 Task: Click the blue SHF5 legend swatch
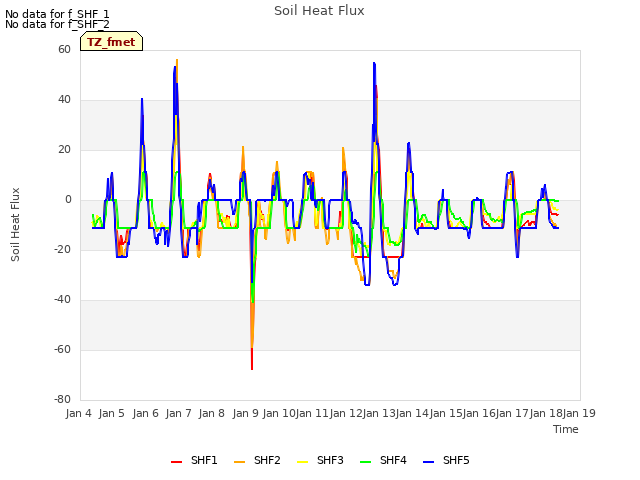pyautogui.click(x=429, y=462)
